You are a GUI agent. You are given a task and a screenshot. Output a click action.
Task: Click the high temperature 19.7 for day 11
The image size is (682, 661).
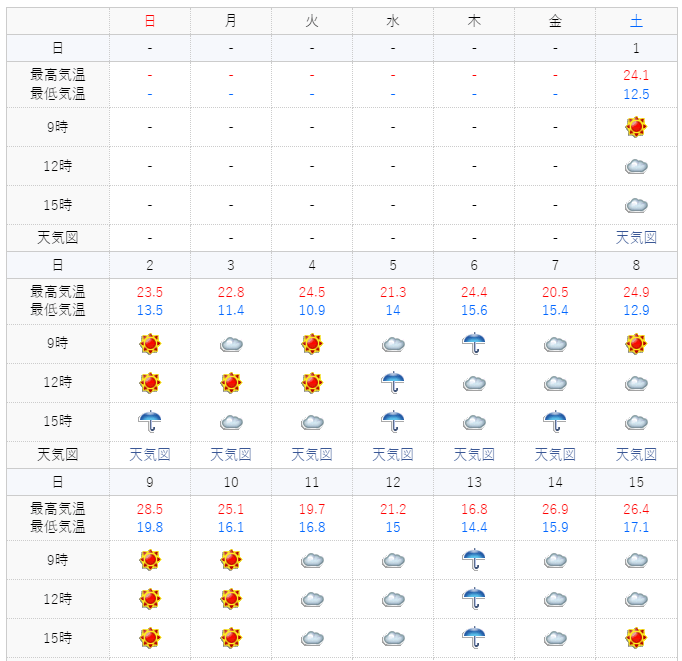312,509
